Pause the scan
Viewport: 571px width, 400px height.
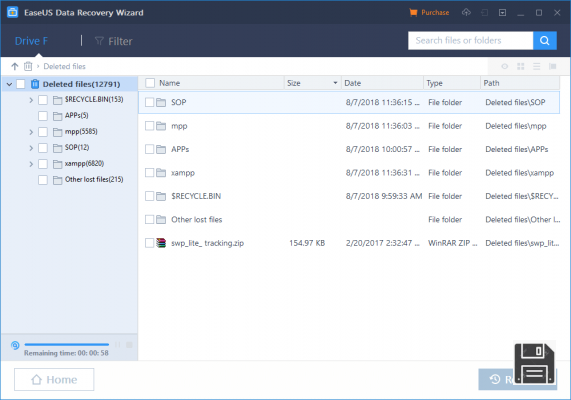click(118, 345)
